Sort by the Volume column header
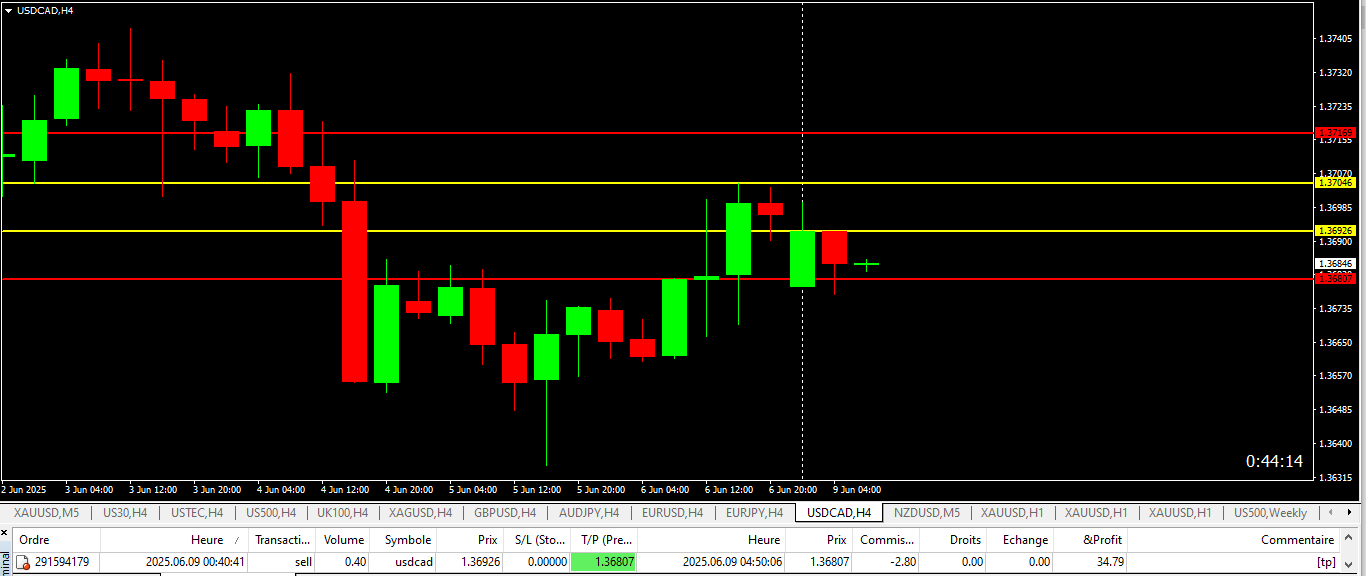The width and height of the screenshot is (1366, 576). (343, 540)
